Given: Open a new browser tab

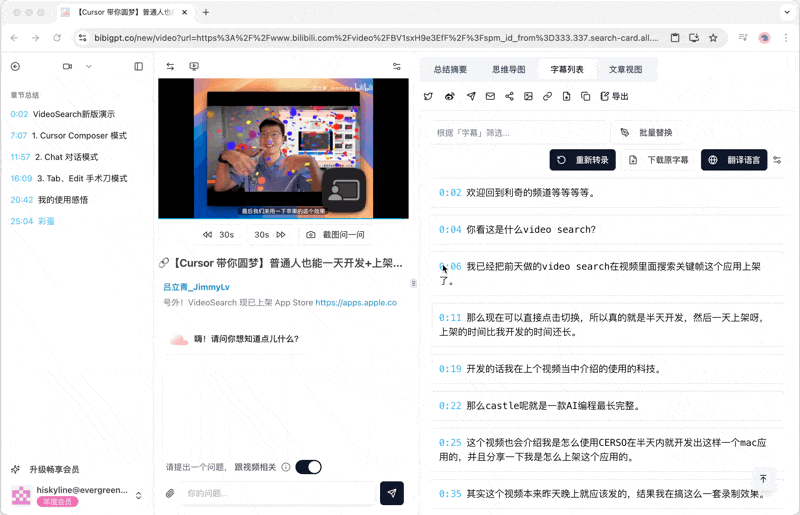Looking at the screenshot, I should click(206, 12).
